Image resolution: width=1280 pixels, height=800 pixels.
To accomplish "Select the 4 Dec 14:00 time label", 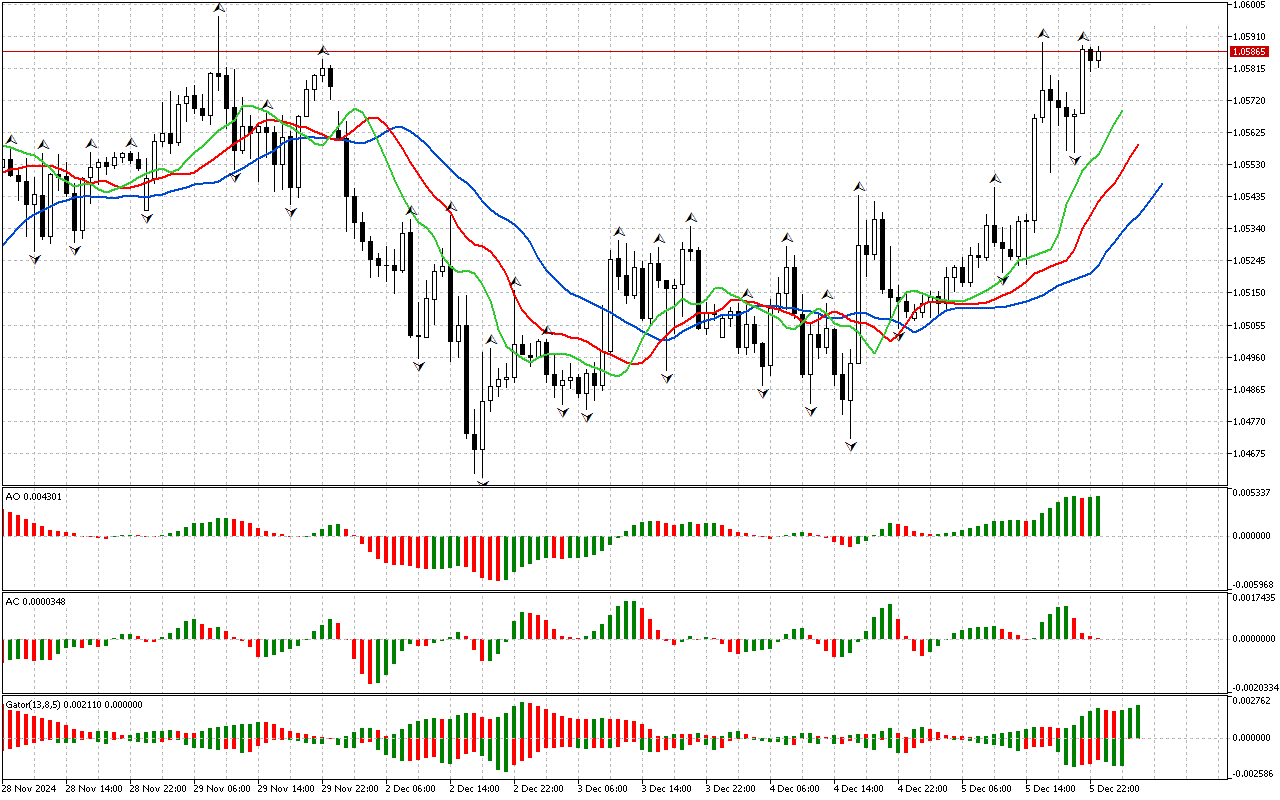I will pyautogui.click(x=858, y=789).
